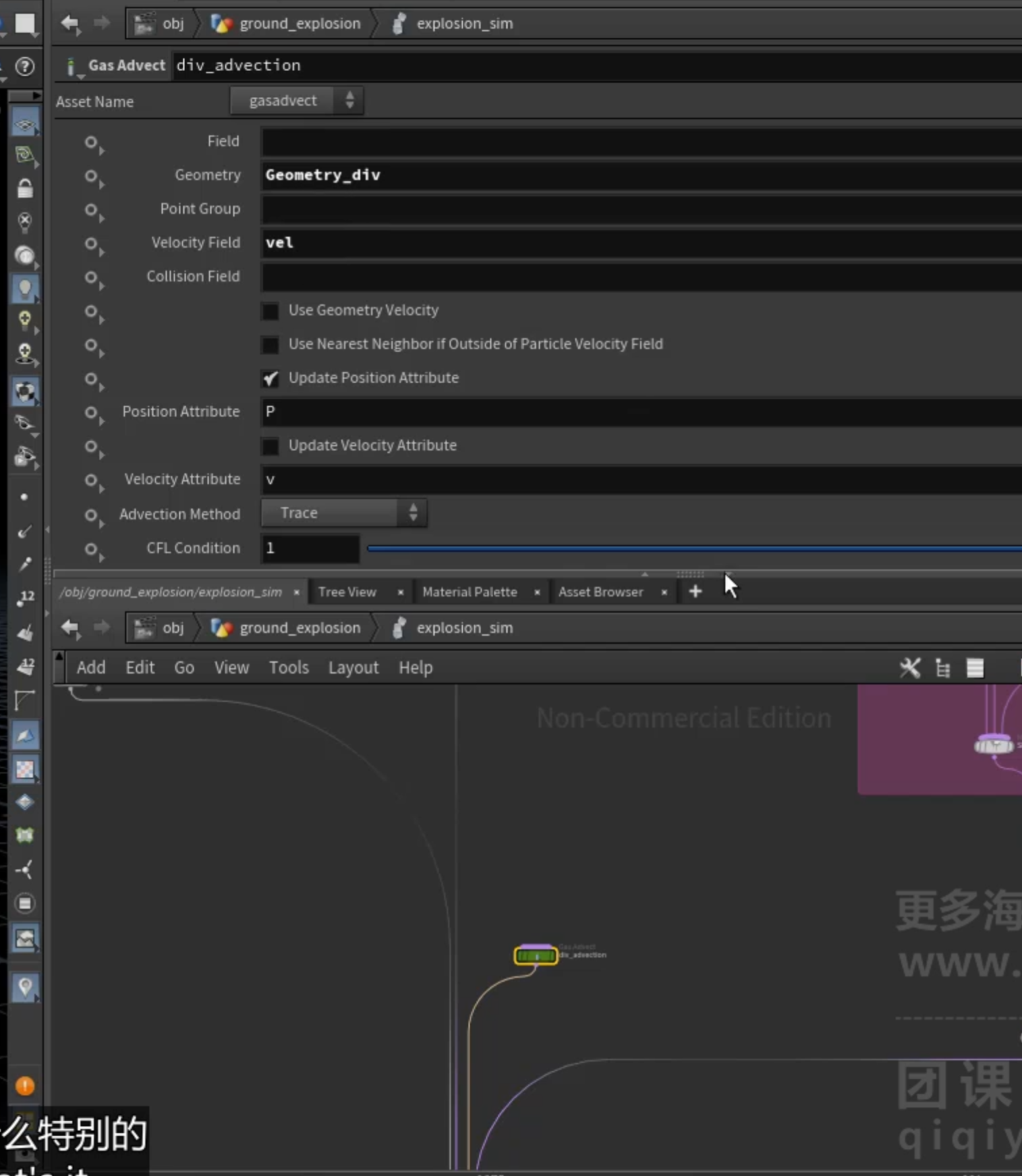
Task: Open the network editor Edit menu
Action: [x=140, y=667]
